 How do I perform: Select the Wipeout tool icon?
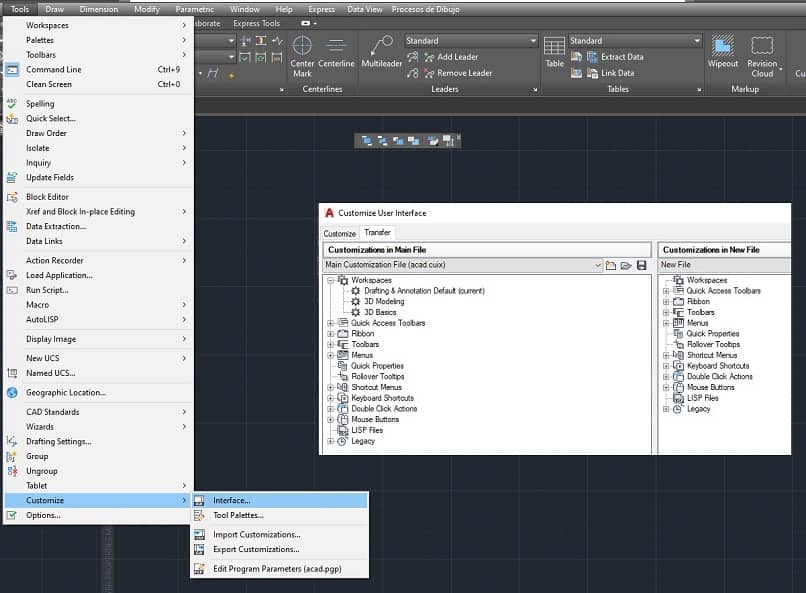(x=722, y=46)
